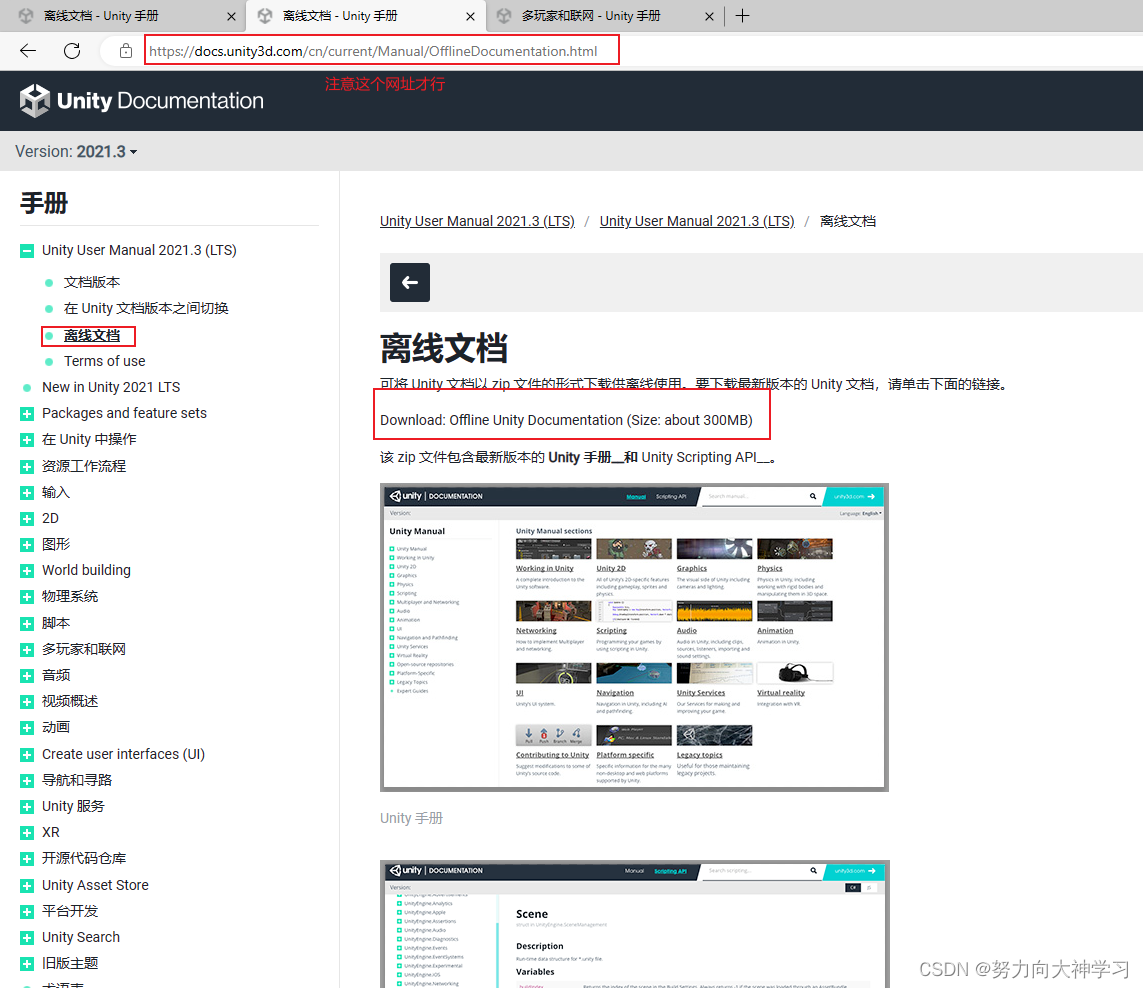
Task: Collapse Unity User Manual 2021.3 (LTS) node
Action: 27,251
